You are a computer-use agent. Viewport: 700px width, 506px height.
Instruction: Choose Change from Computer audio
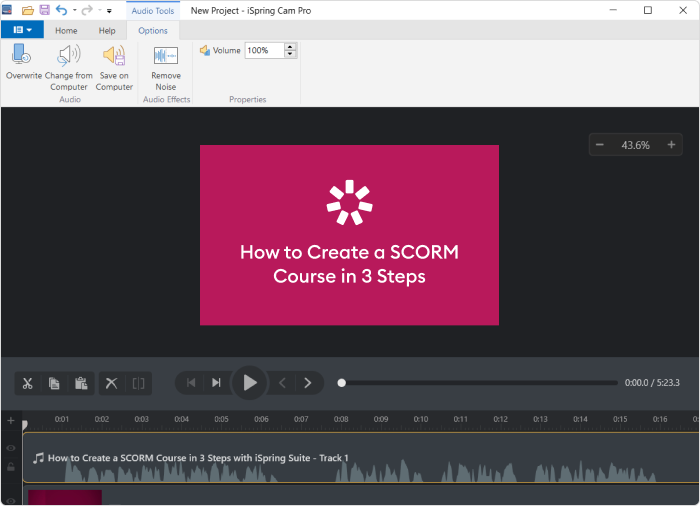point(69,67)
